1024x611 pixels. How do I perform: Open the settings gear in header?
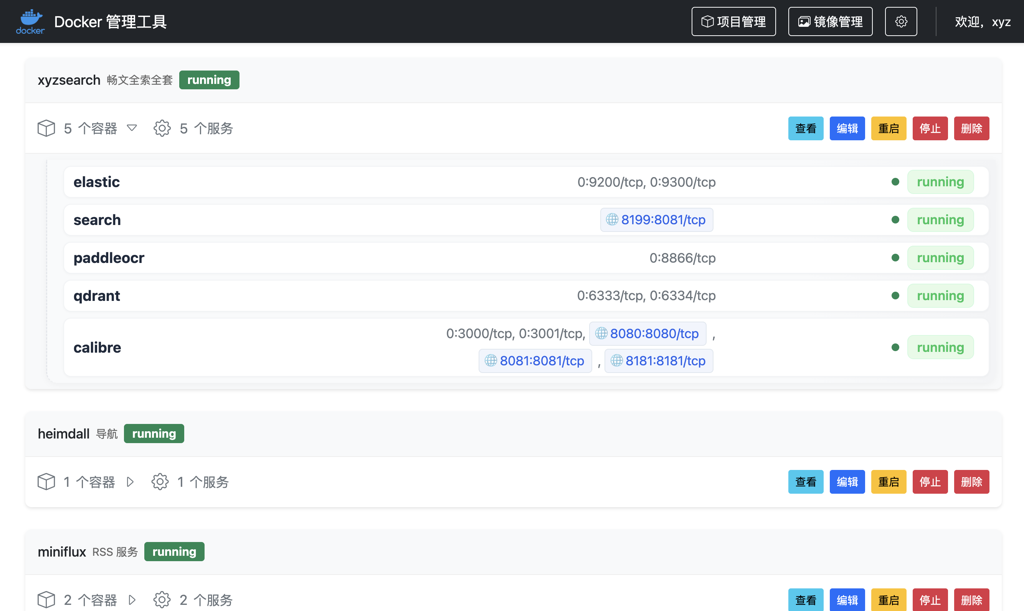click(901, 22)
